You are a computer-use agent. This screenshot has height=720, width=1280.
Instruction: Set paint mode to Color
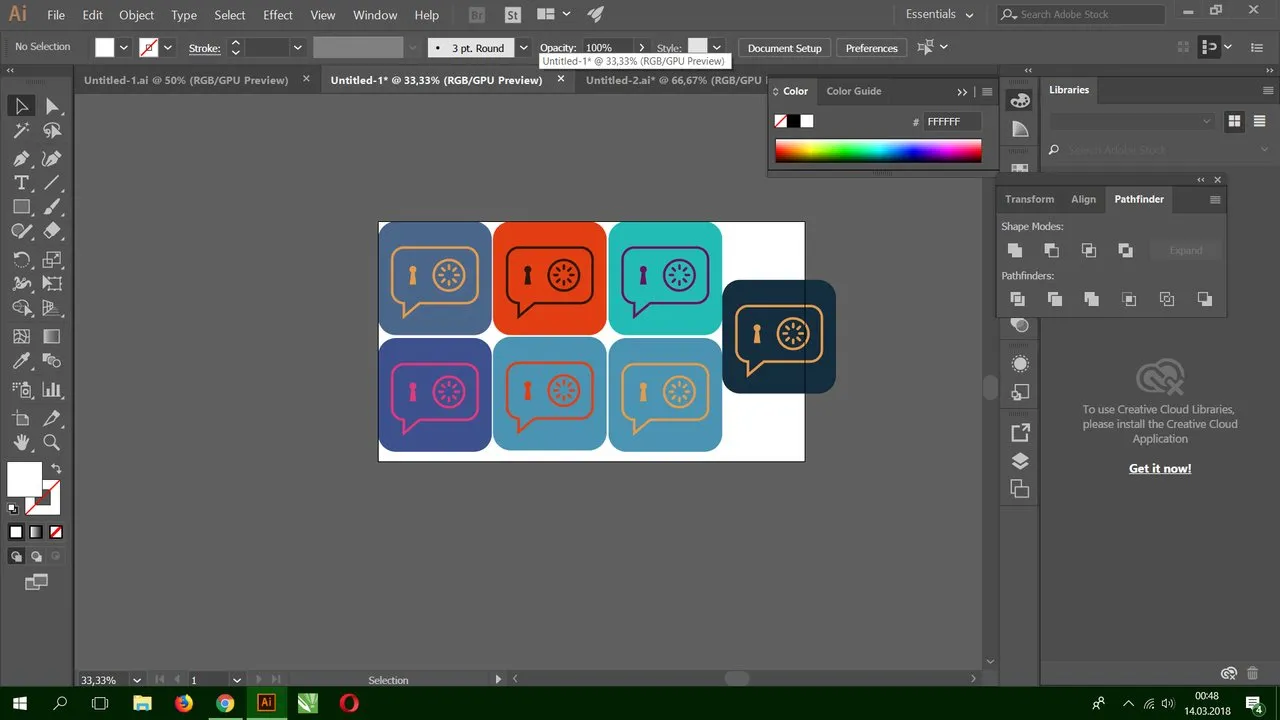coord(16,532)
